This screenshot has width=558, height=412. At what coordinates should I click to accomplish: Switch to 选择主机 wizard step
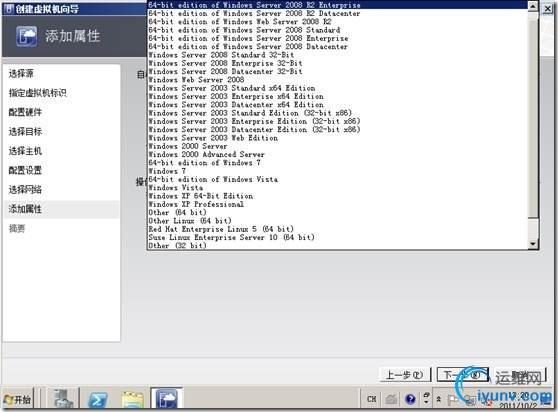25,151
